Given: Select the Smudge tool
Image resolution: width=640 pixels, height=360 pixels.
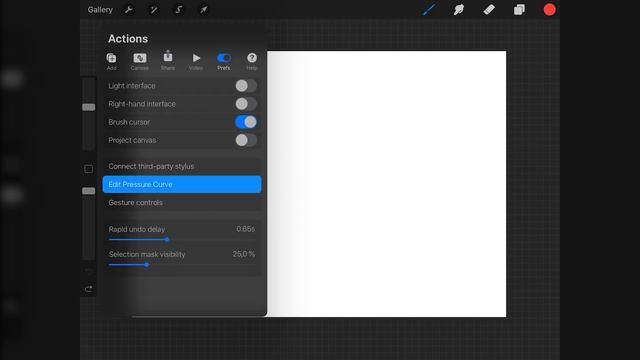Looking at the screenshot, I should click(x=459, y=9).
